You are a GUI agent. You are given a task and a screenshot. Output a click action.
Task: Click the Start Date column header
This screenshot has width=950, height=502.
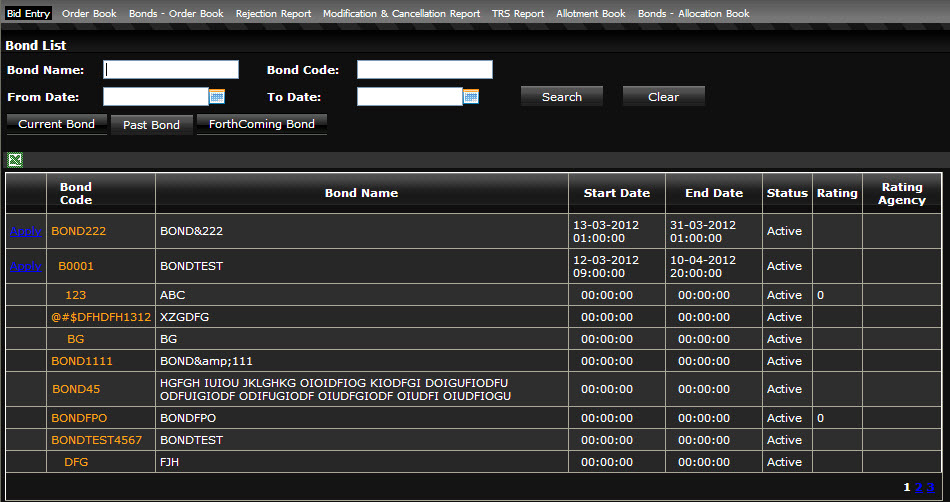click(x=617, y=193)
